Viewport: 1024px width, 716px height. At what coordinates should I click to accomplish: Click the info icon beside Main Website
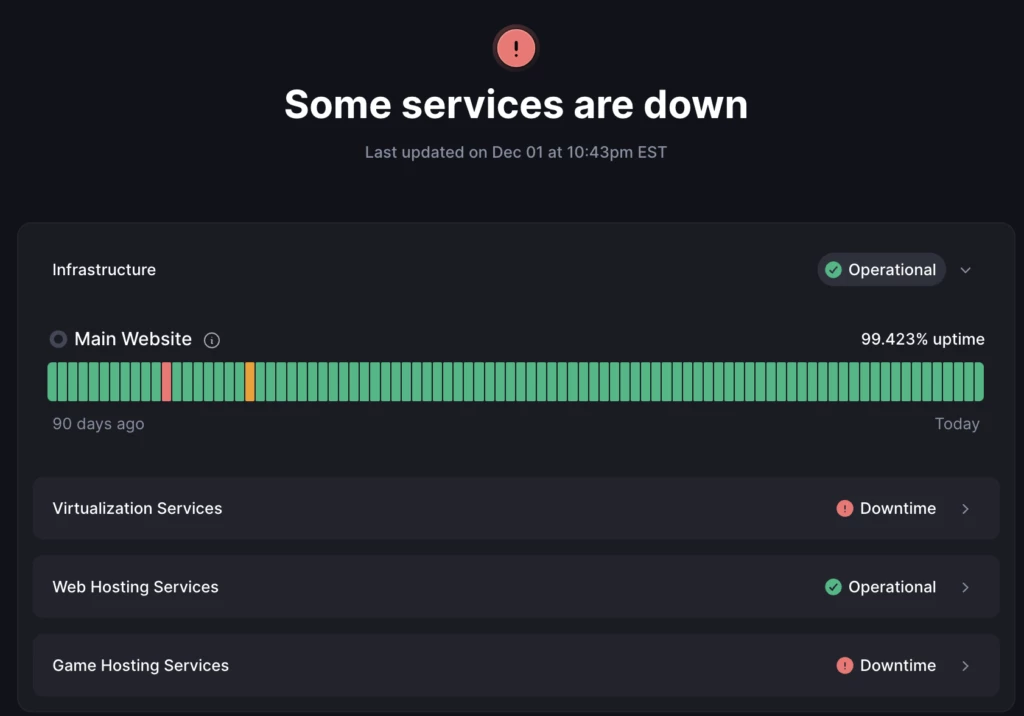coord(212,340)
